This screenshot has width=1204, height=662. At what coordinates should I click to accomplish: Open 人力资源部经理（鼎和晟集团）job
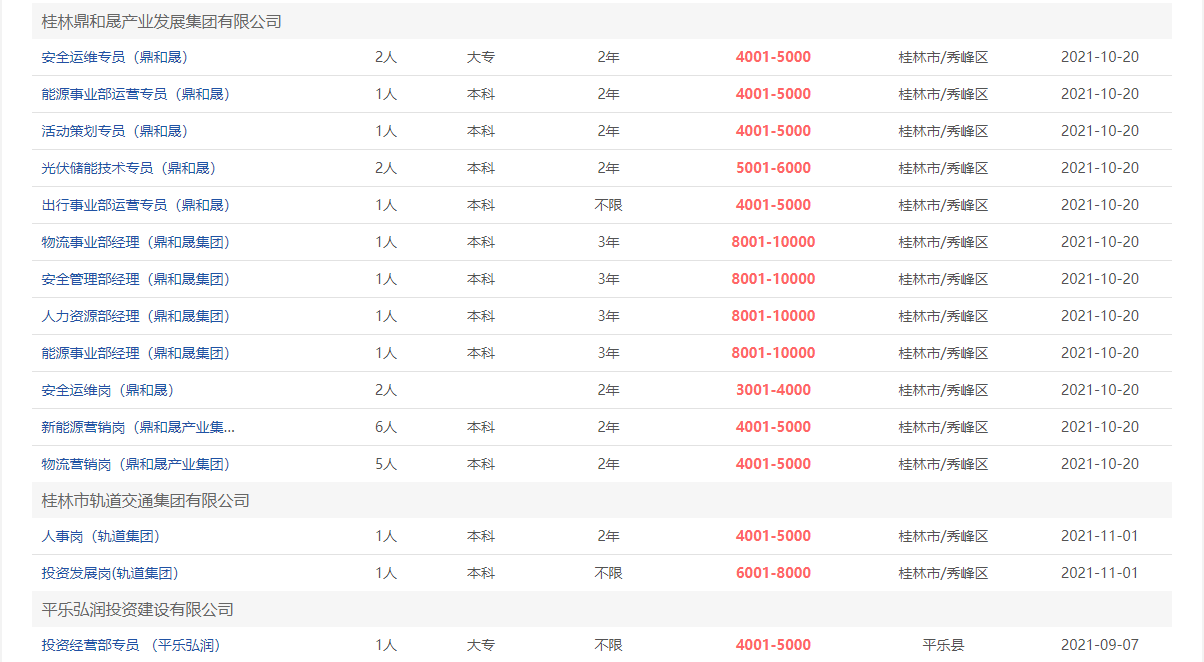point(136,316)
